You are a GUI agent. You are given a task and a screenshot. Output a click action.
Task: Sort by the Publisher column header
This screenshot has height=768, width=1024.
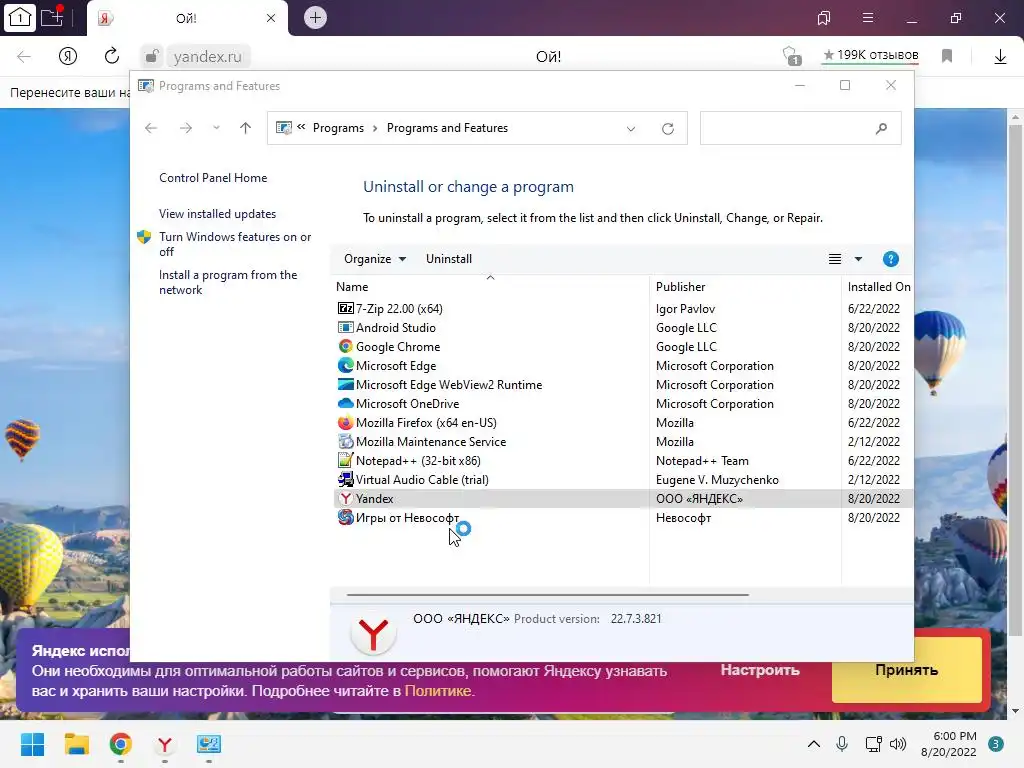pos(745,287)
